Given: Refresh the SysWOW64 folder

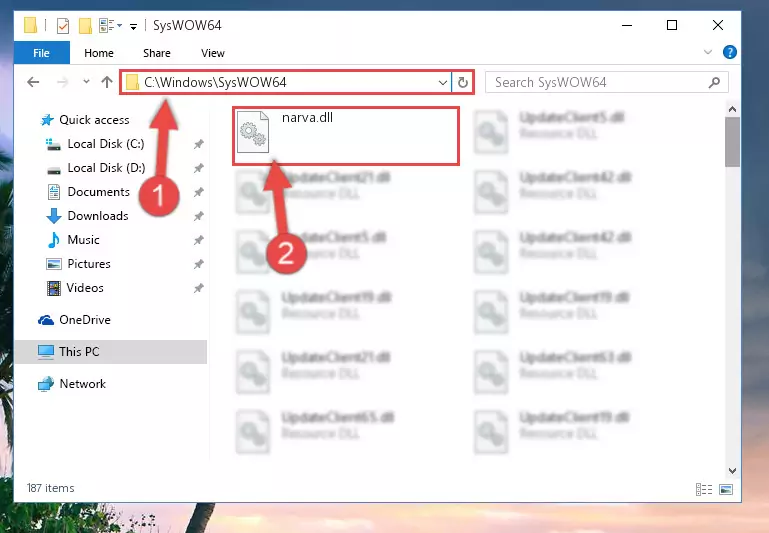Looking at the screenshot, I should coord(462,82).
